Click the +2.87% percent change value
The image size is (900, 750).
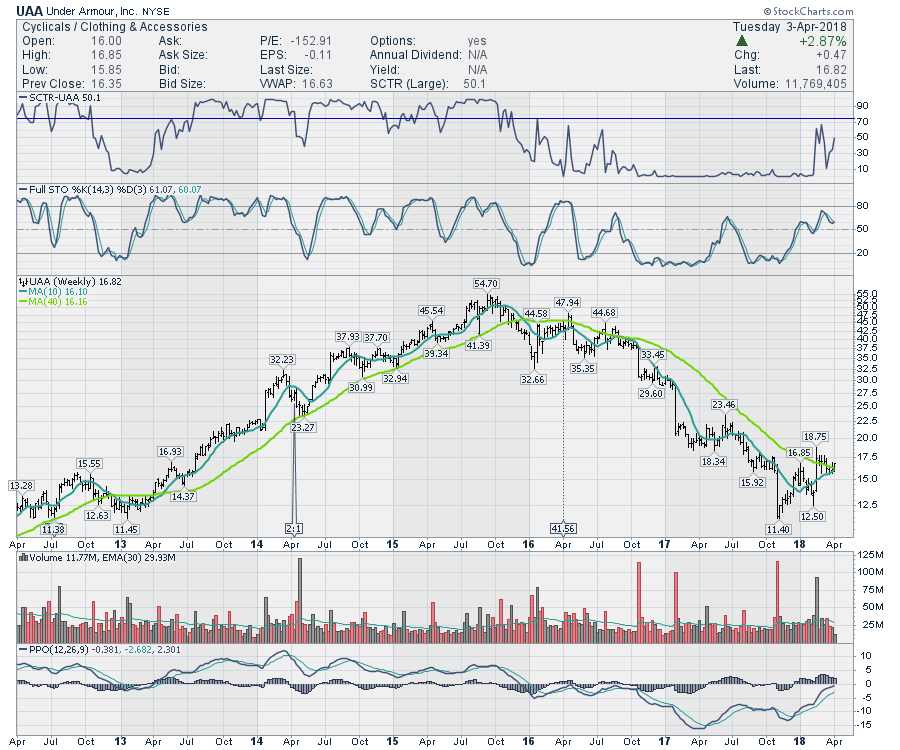pos(822,41)
